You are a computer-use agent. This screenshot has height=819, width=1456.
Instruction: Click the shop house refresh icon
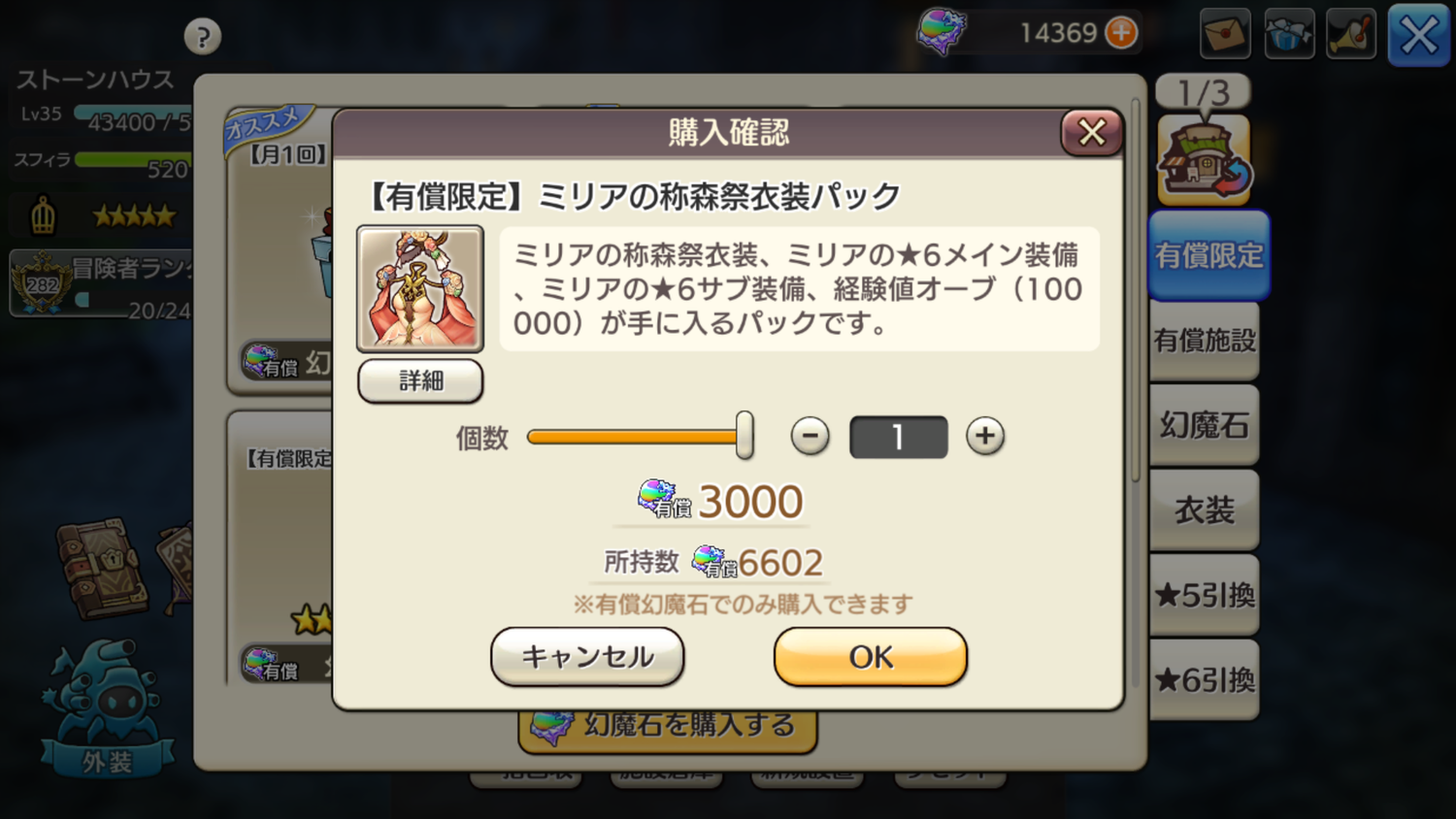click(x=1205, y=160)
